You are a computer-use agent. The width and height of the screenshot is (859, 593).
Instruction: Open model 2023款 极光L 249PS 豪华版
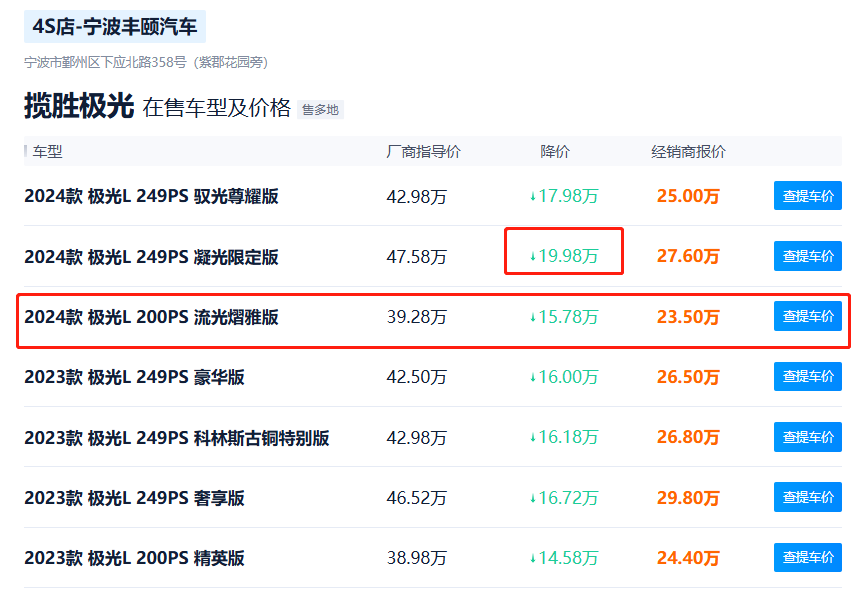(134, 377)
